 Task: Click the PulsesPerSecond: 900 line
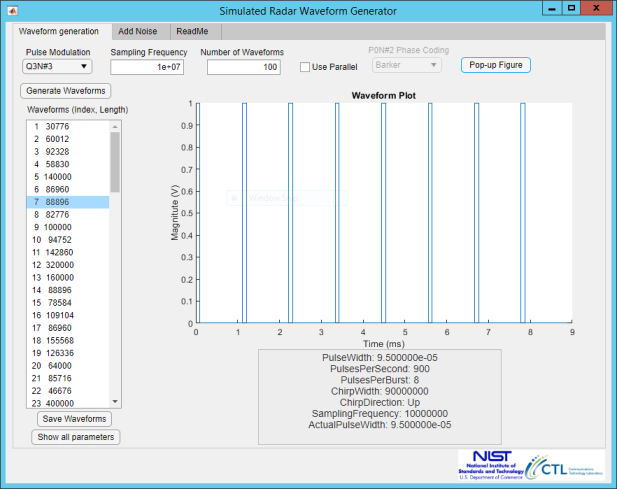click(x=380, y=369)
